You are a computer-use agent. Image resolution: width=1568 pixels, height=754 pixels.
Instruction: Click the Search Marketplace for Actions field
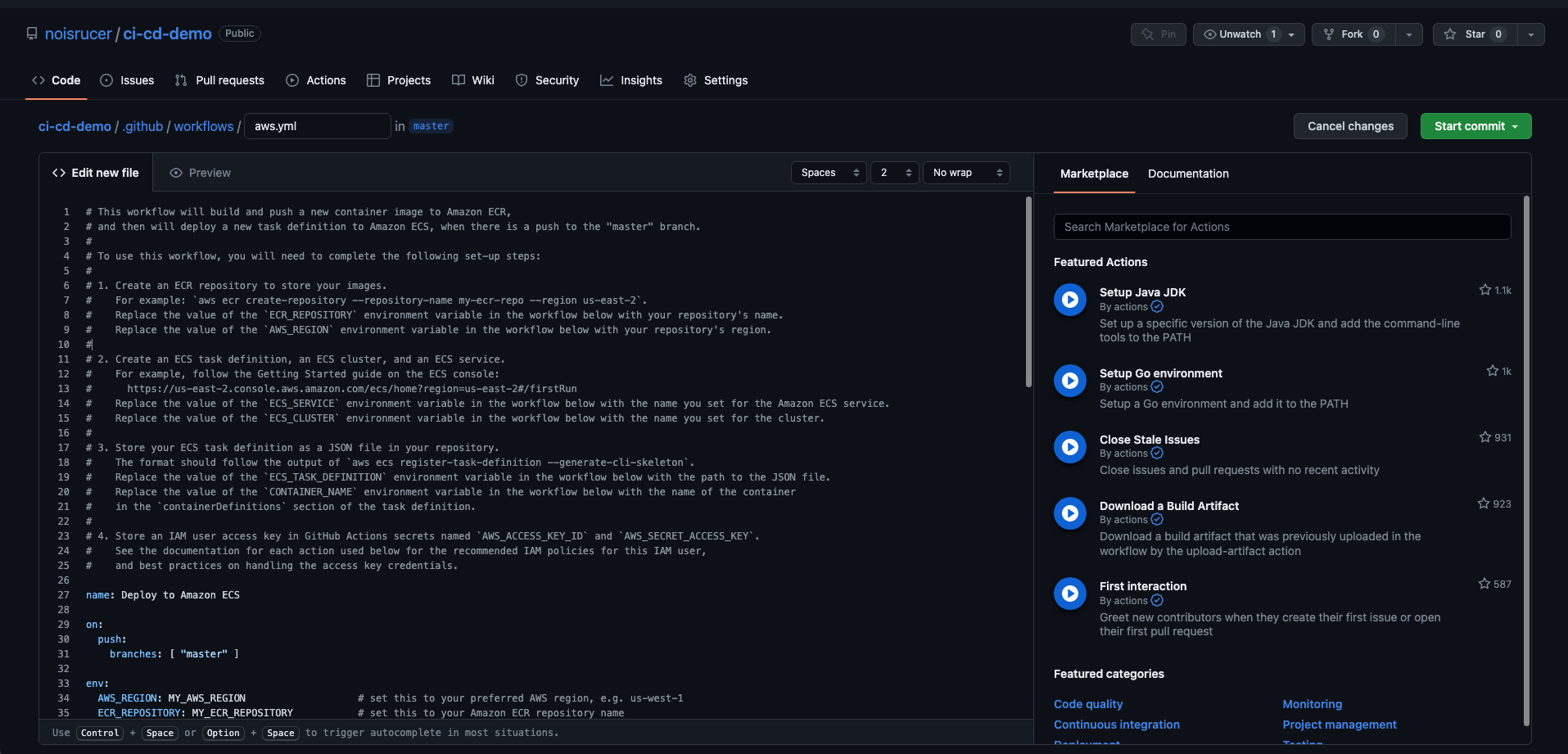1282,227
